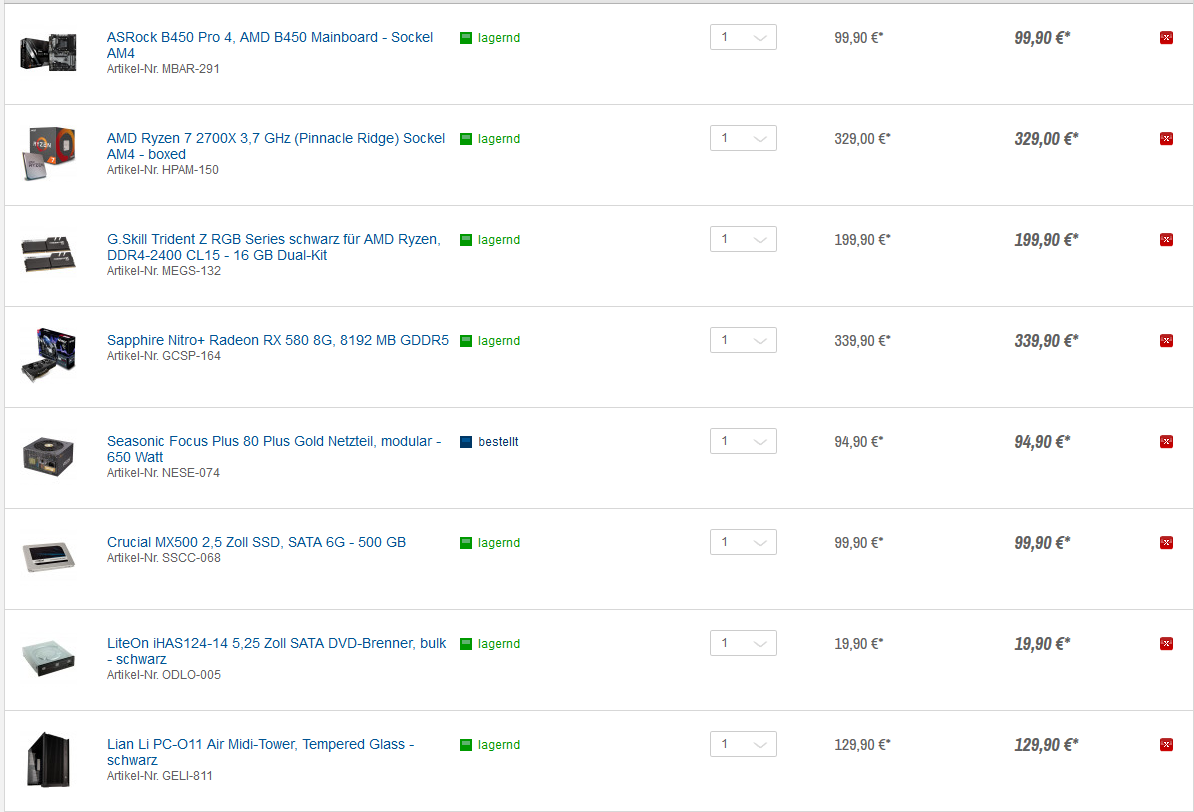
Task: Click Lian Li case product thumbnail
Action: click(49, 759)
